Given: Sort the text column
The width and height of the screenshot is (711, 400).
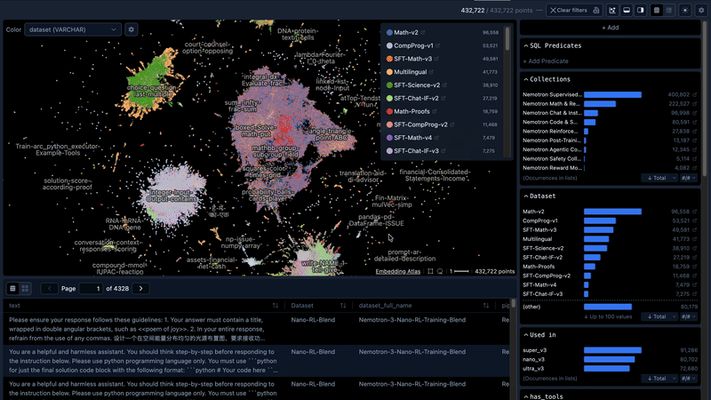Looking at the screenshot, I should 275,306.
